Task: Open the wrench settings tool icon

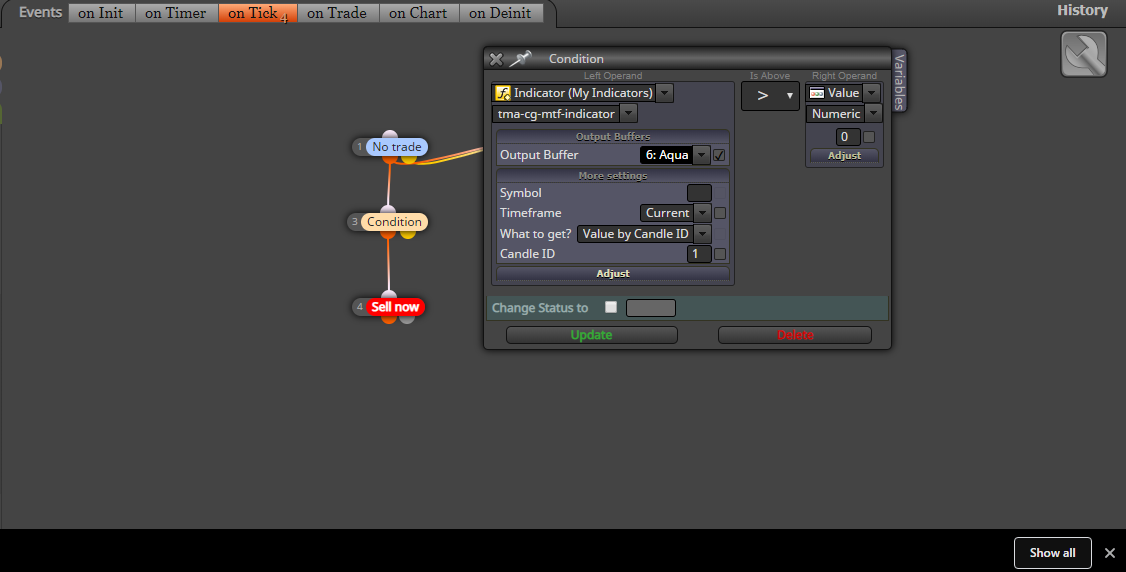Action: coord(1084,55)
